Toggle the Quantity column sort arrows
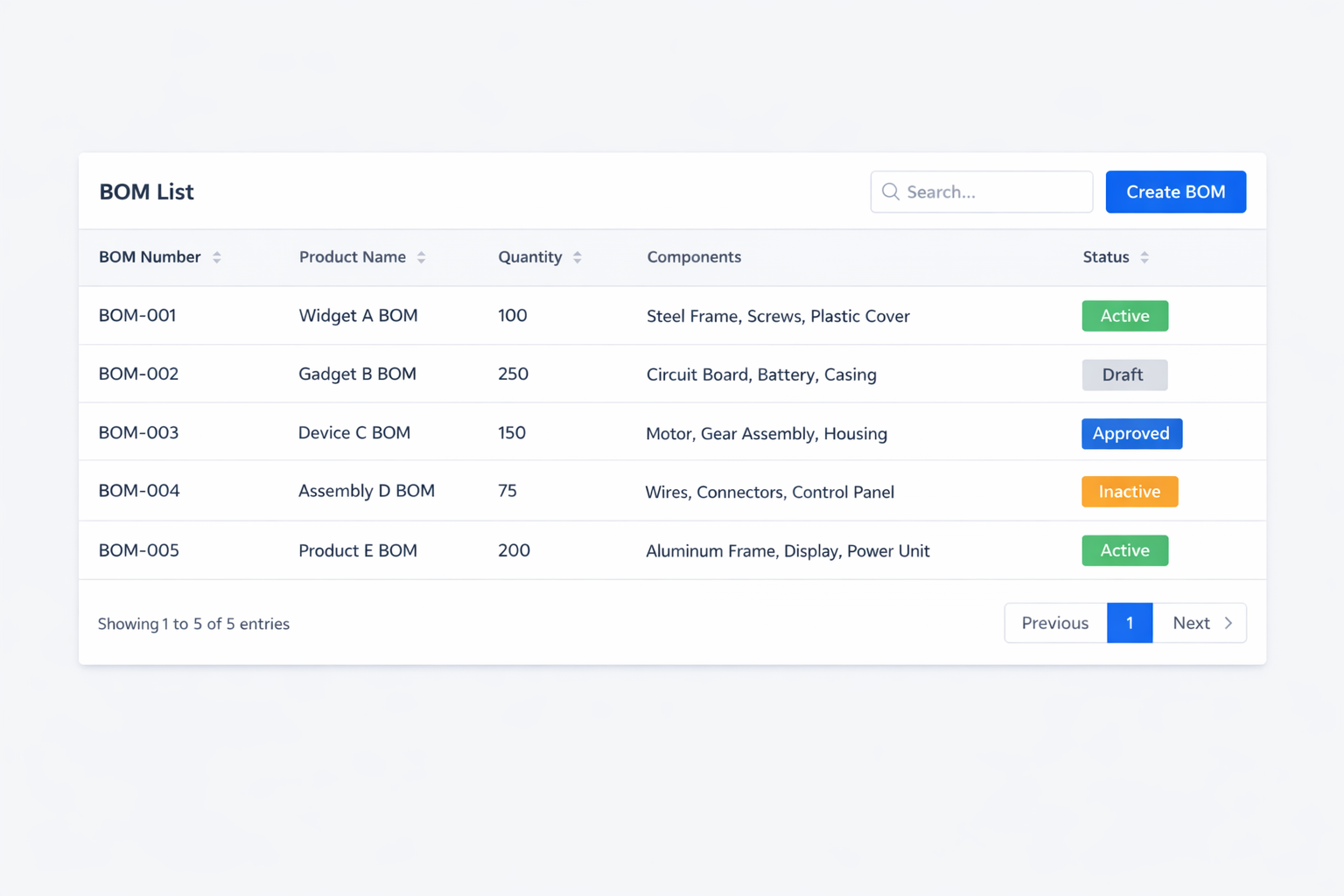1344x896 pixels. point(577,257)
